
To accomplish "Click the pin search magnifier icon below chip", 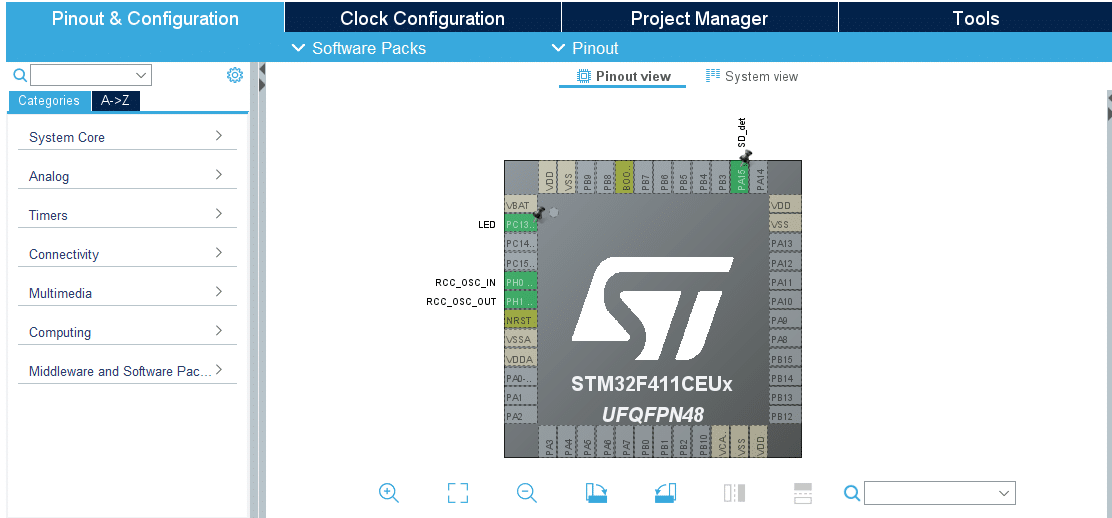I will [x=853, y=493].
